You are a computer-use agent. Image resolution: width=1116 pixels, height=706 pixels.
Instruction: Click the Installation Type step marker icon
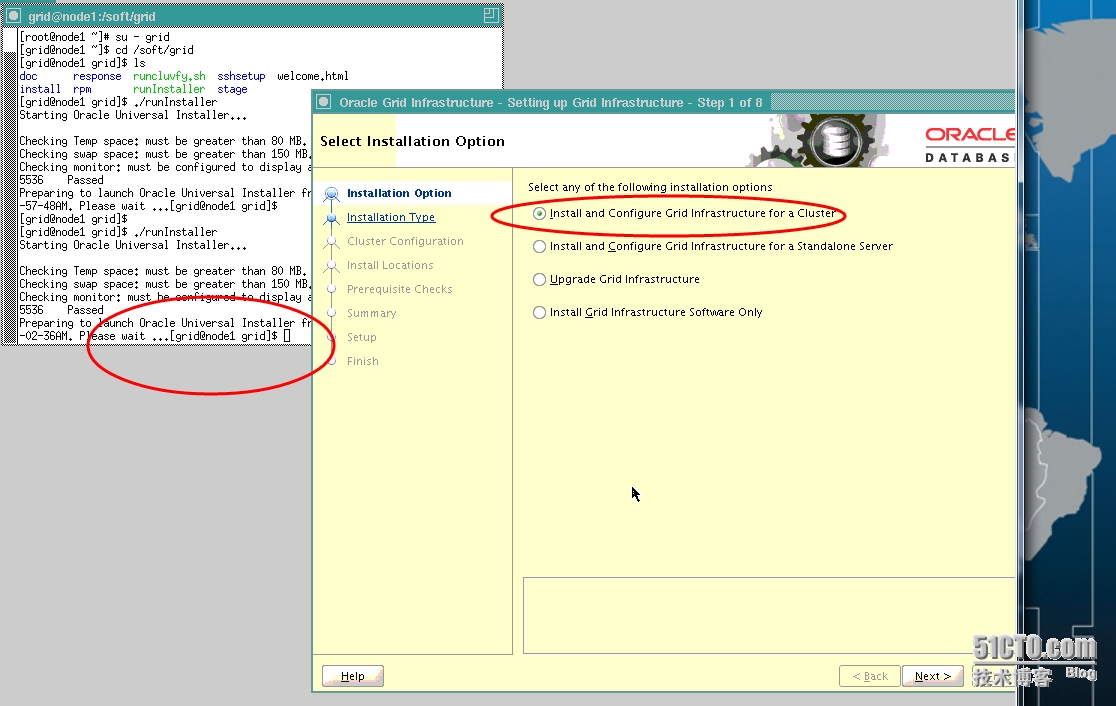(x=331, y=218)
